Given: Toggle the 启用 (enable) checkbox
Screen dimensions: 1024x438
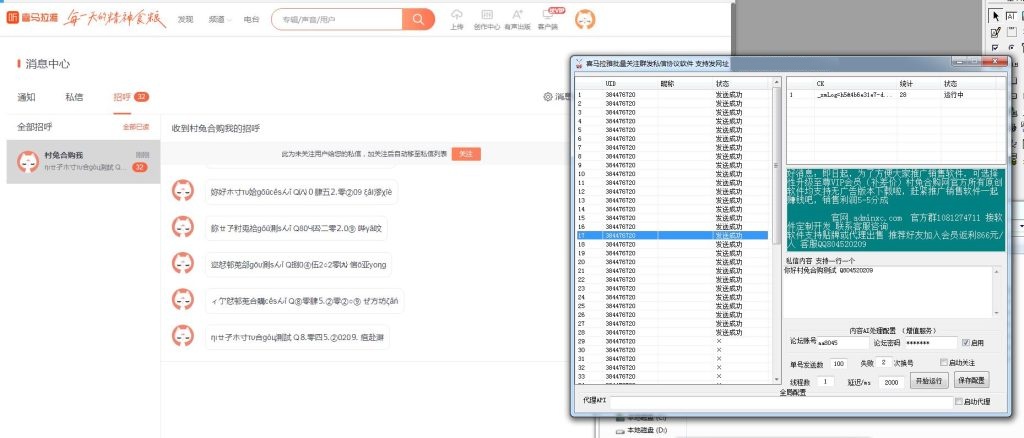Looking at the screenshot, I should tap(966, 343).
